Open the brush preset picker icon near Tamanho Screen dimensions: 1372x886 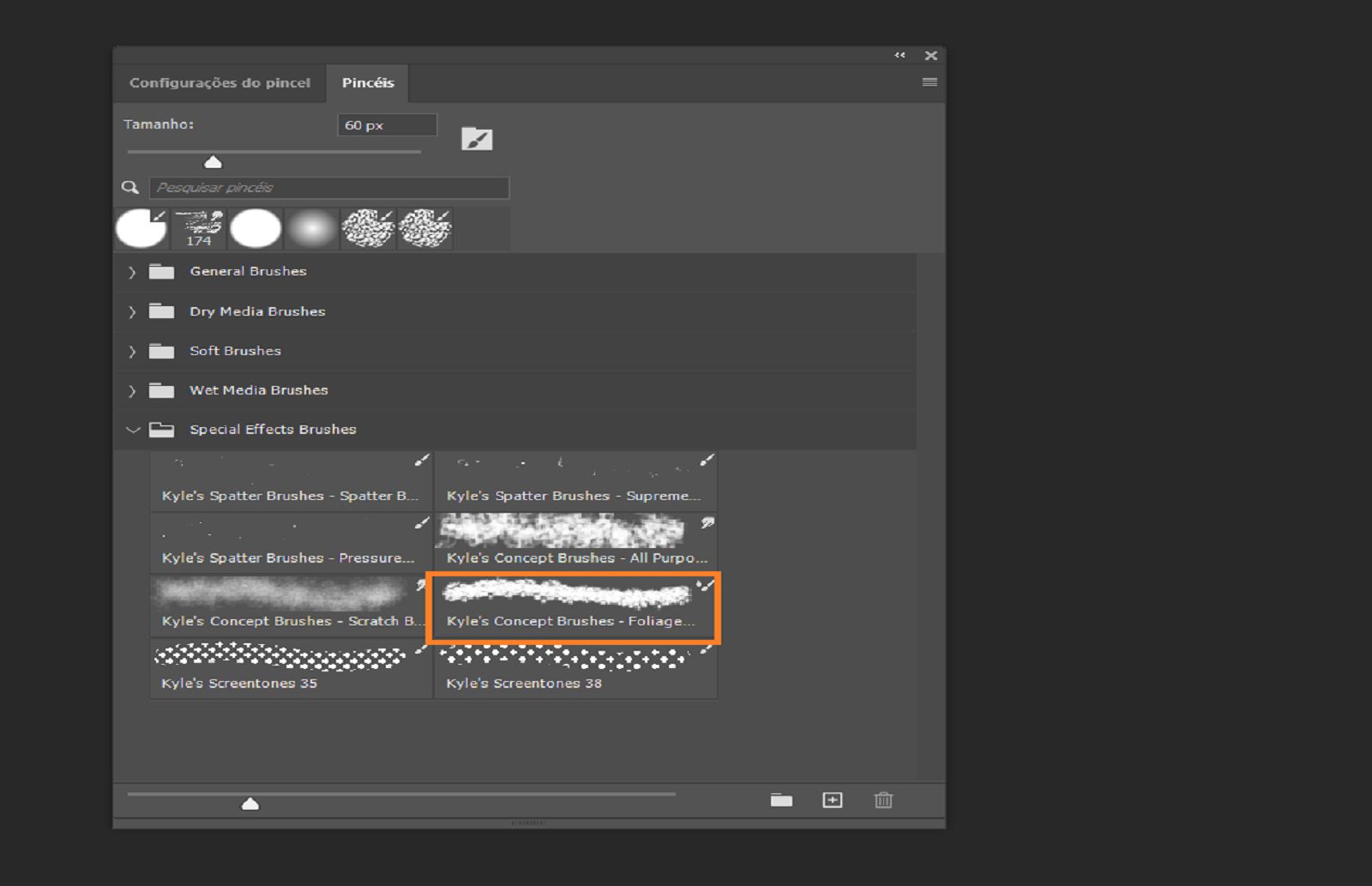pyautogui.click(x=477, y=137)
